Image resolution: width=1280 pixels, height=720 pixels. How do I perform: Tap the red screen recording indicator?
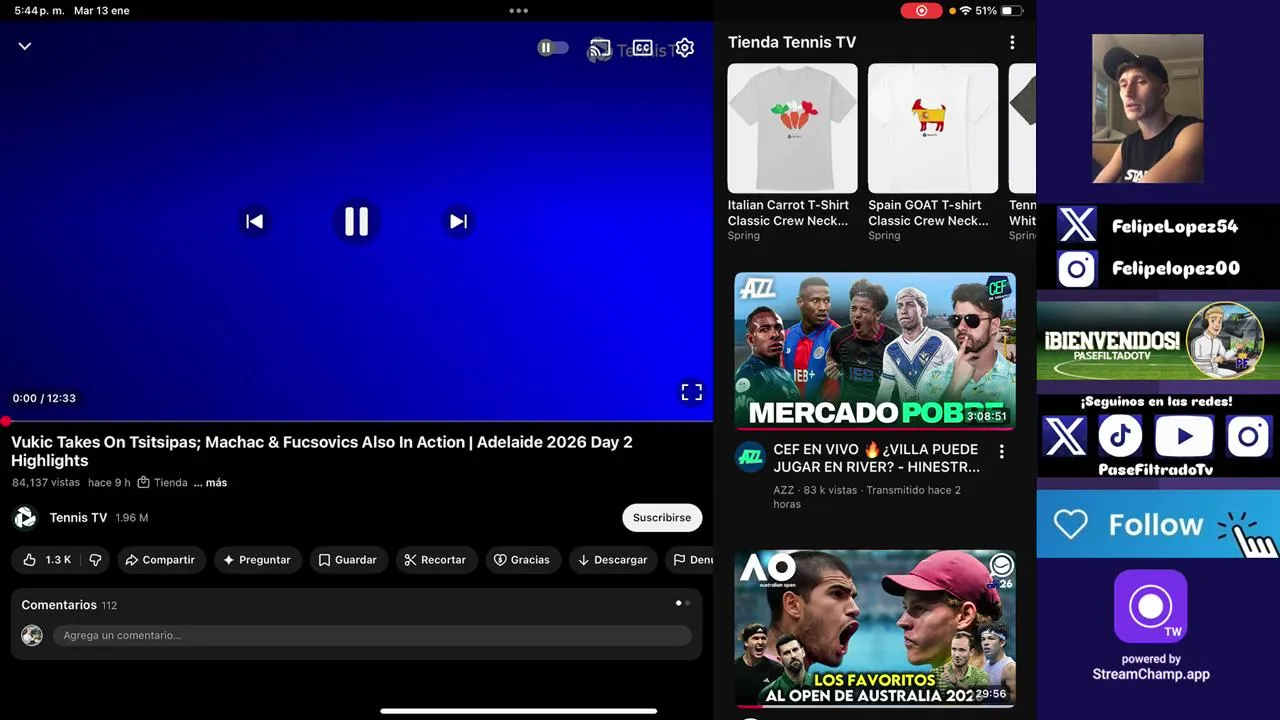[921, 10]
